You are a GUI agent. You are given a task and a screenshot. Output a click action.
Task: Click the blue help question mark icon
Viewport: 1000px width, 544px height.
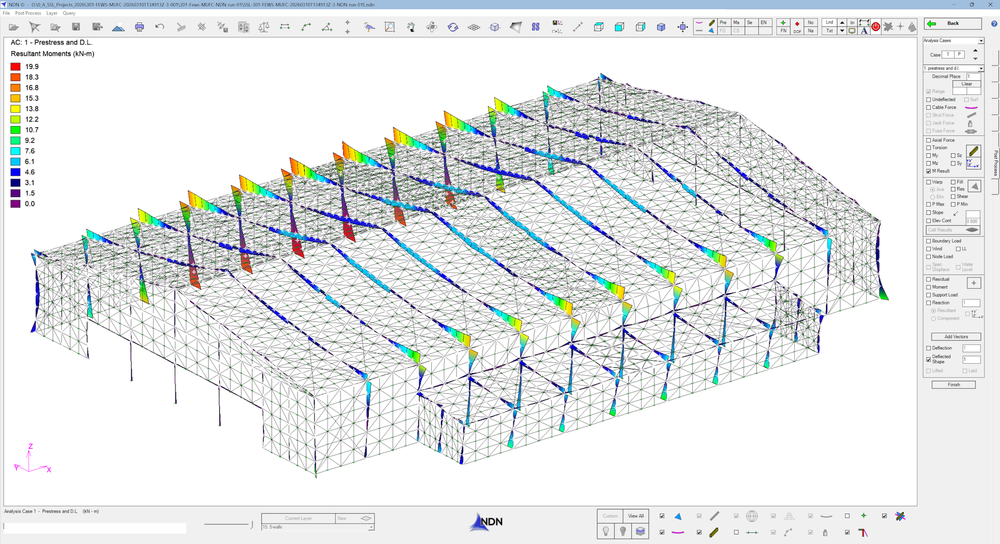click(994, 24)
